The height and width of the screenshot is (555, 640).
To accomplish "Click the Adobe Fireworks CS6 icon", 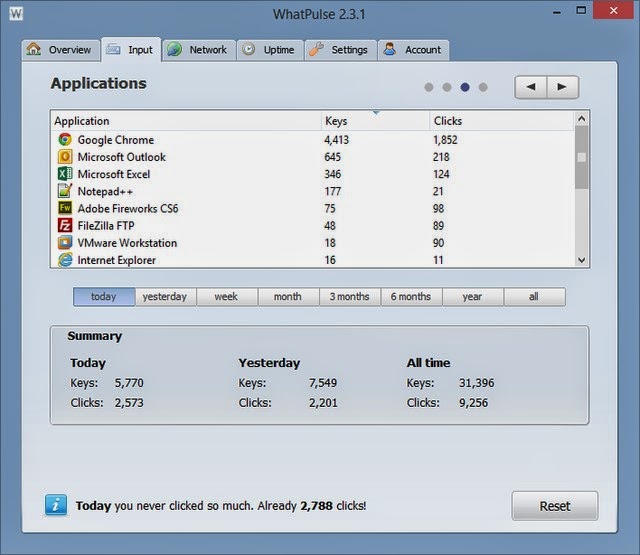I will 65,208.
